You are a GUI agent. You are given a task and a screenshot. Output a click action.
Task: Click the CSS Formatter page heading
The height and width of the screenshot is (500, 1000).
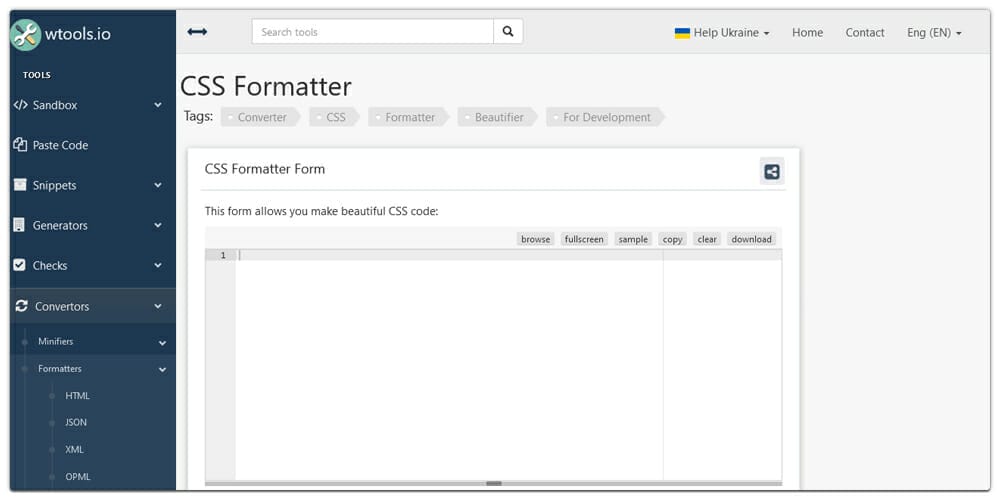click(266, 87)
